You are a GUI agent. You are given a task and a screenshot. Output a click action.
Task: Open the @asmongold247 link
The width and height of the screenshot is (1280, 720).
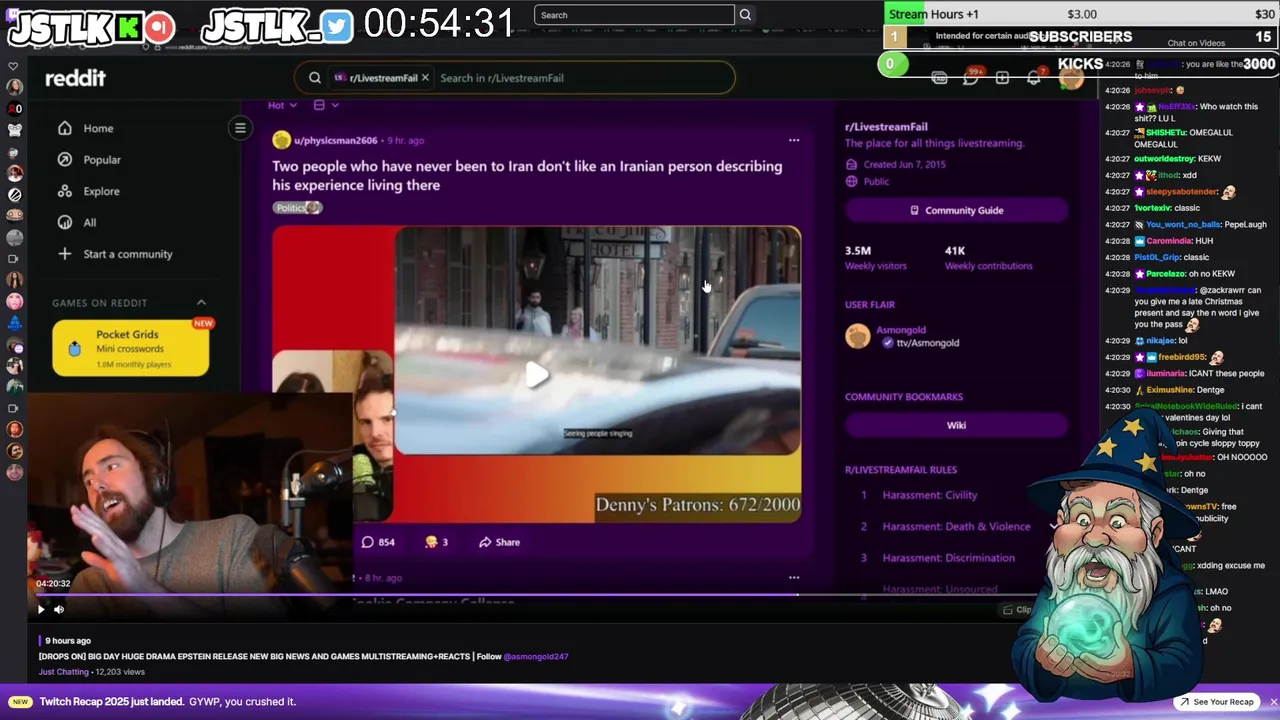click(536, 657)
